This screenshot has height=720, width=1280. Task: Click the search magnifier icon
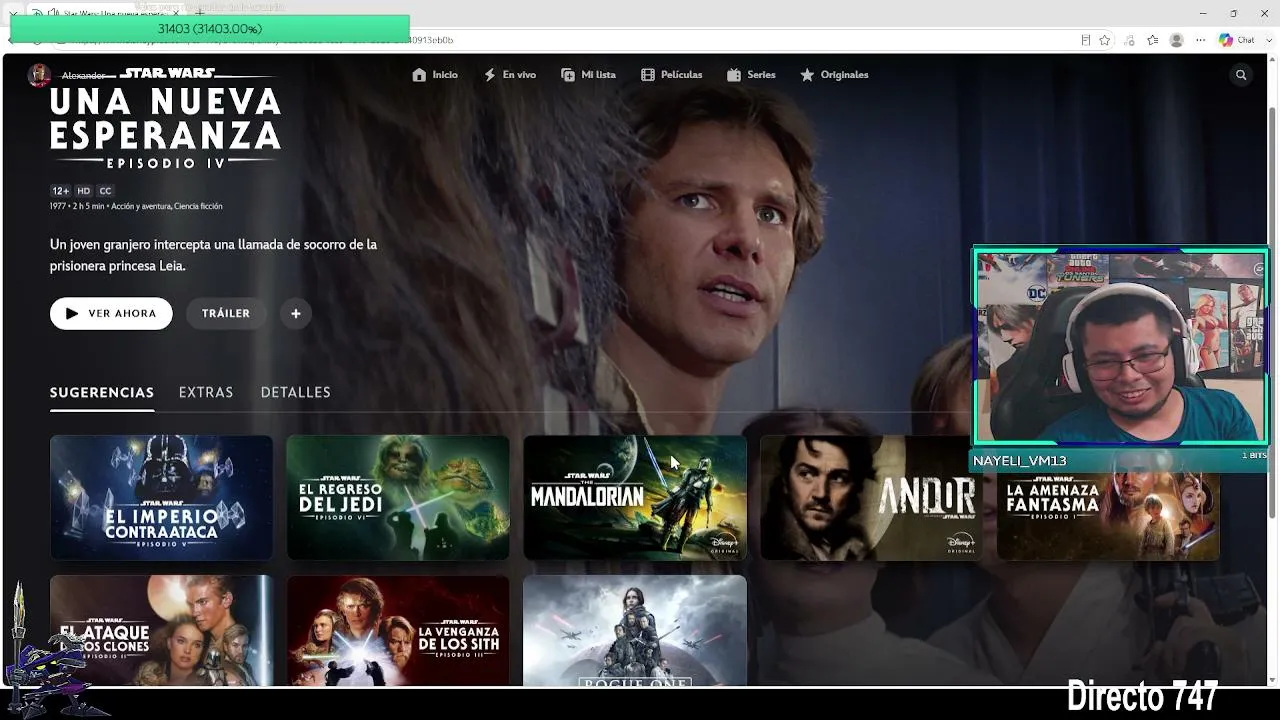tap(1241, 75)
